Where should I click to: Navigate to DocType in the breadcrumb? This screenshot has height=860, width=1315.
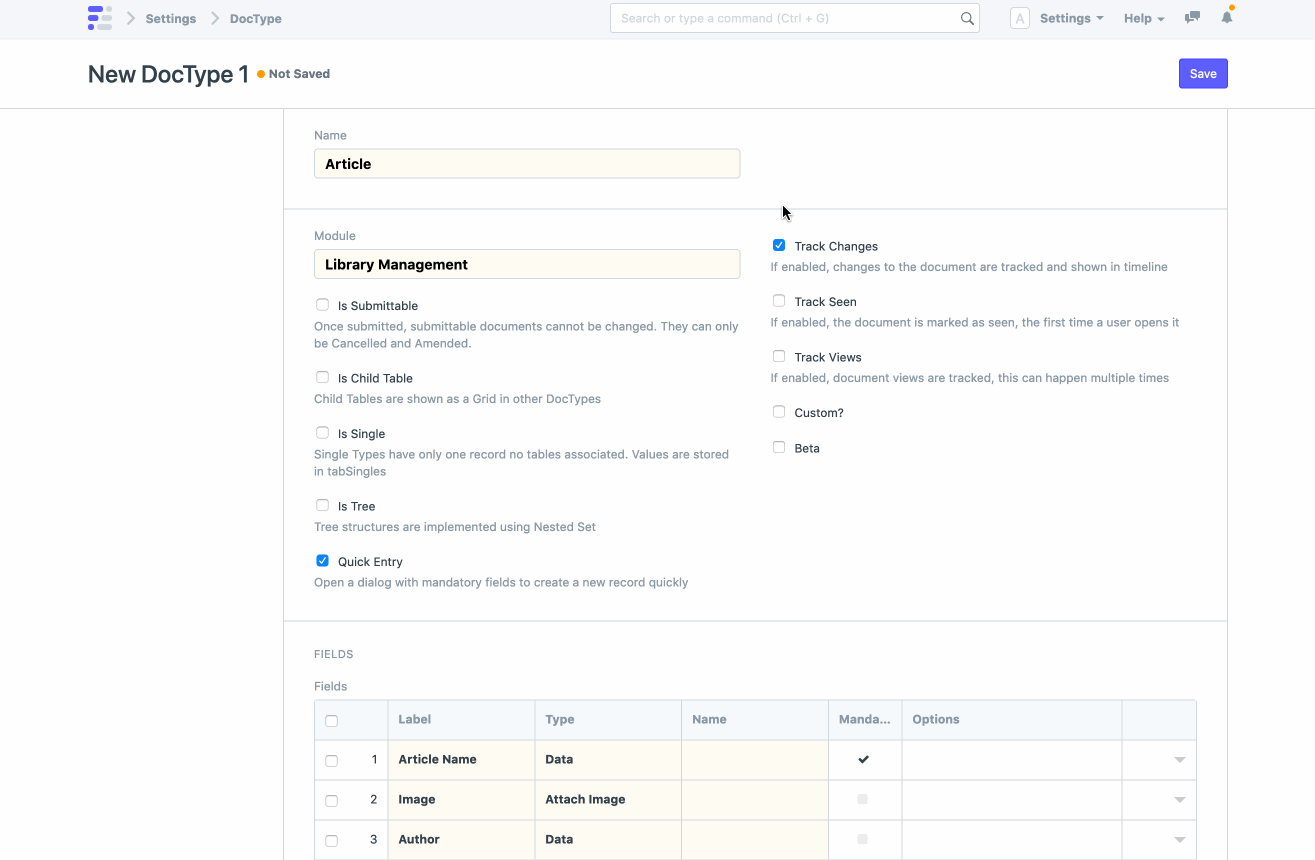(x=255, y=18)
